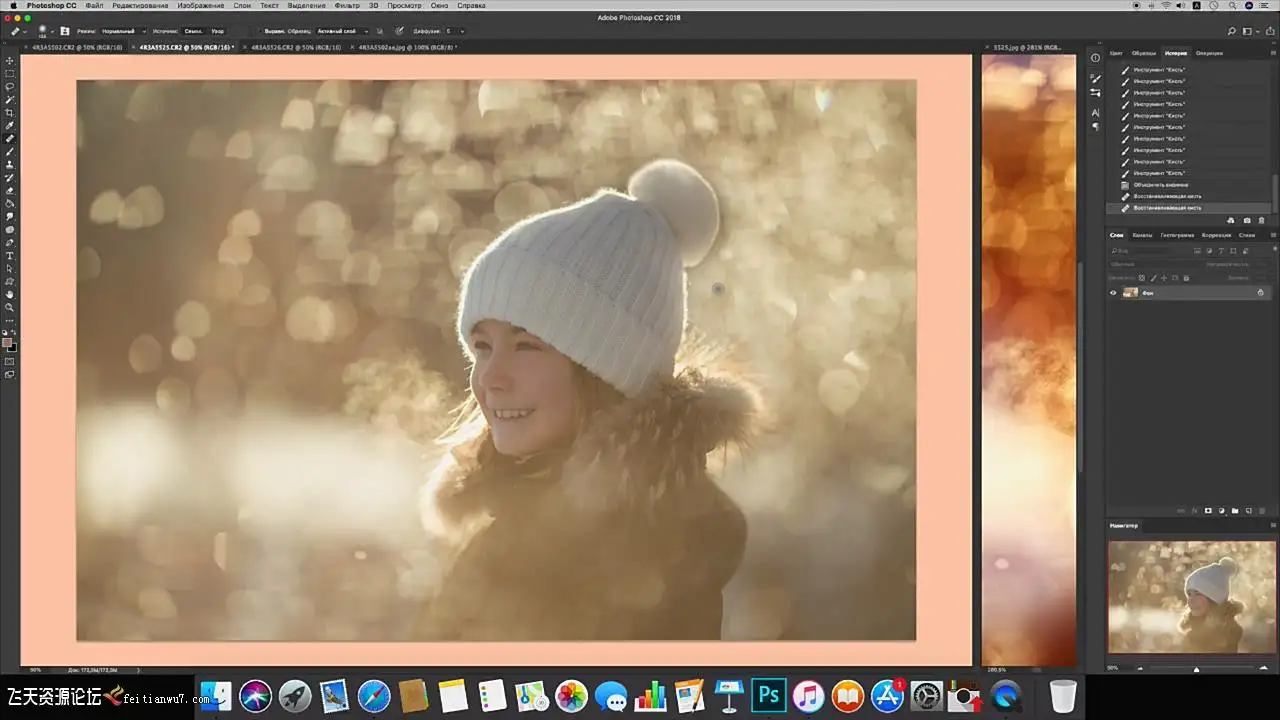Open the Диффузия value dropdown
1280x720 pixels.
pyautogui.click(x=454, y=31)
